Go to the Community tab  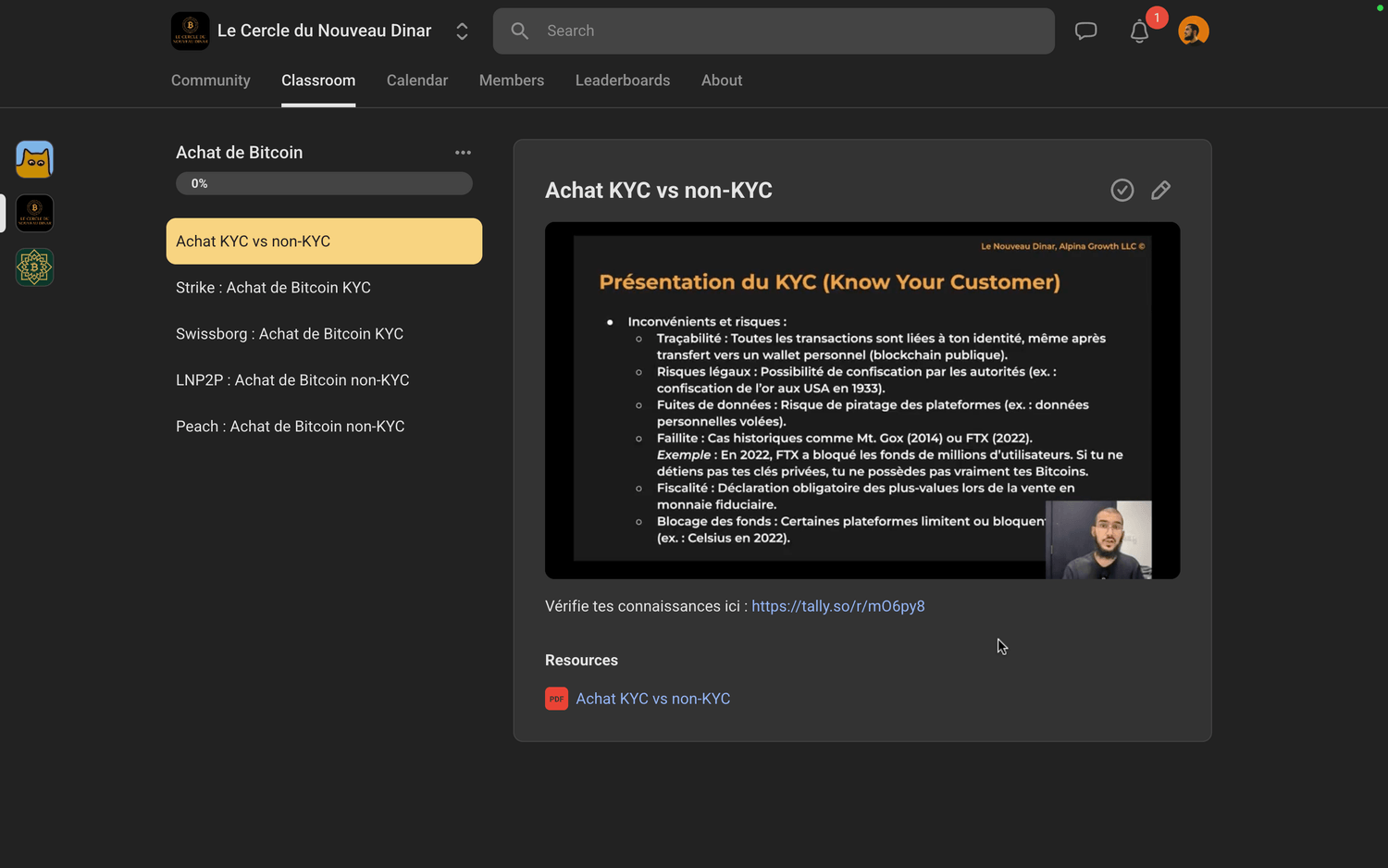coord(211,81)
